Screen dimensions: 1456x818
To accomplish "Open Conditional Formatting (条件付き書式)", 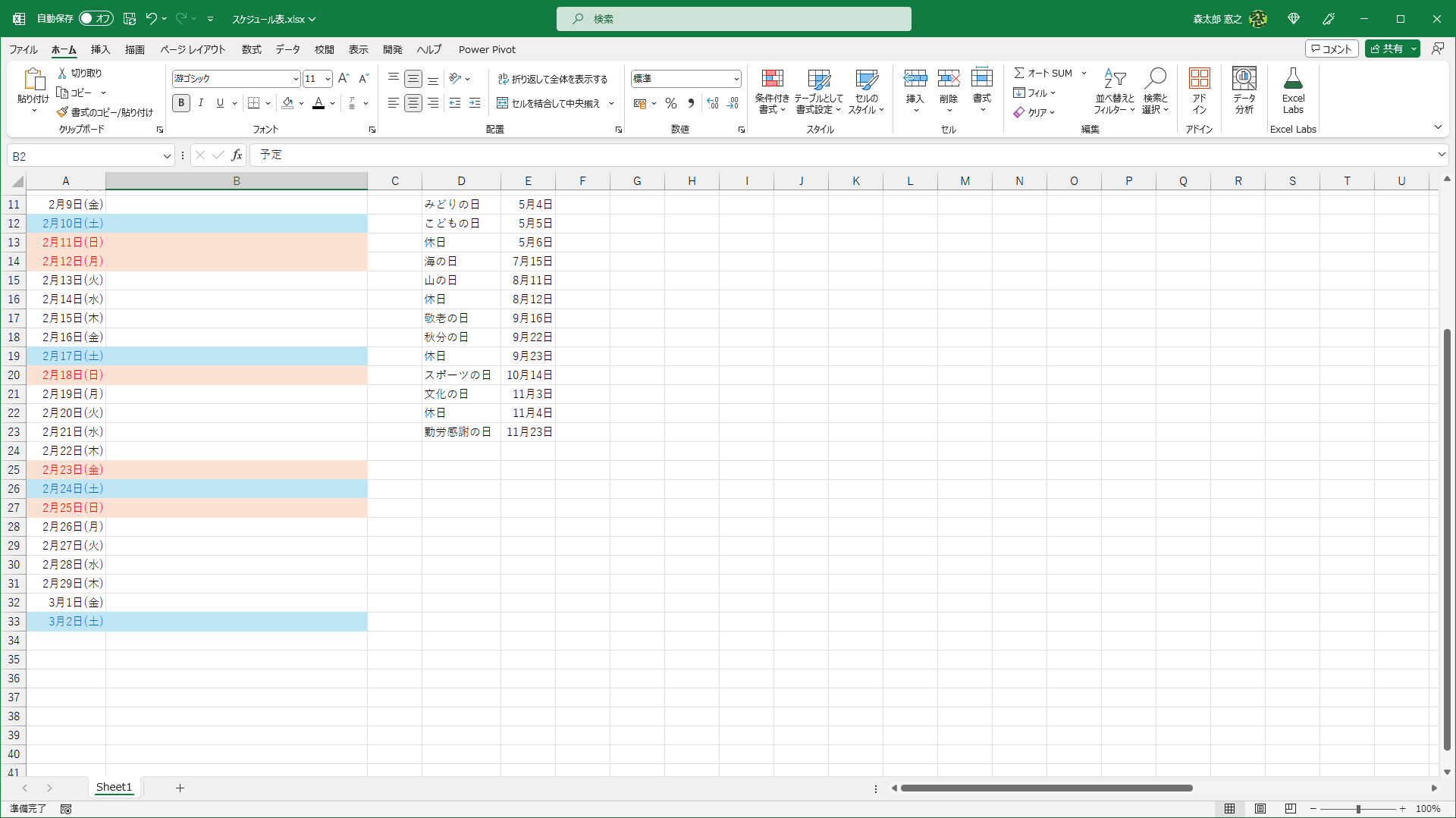I will click(x=772, y=91).
